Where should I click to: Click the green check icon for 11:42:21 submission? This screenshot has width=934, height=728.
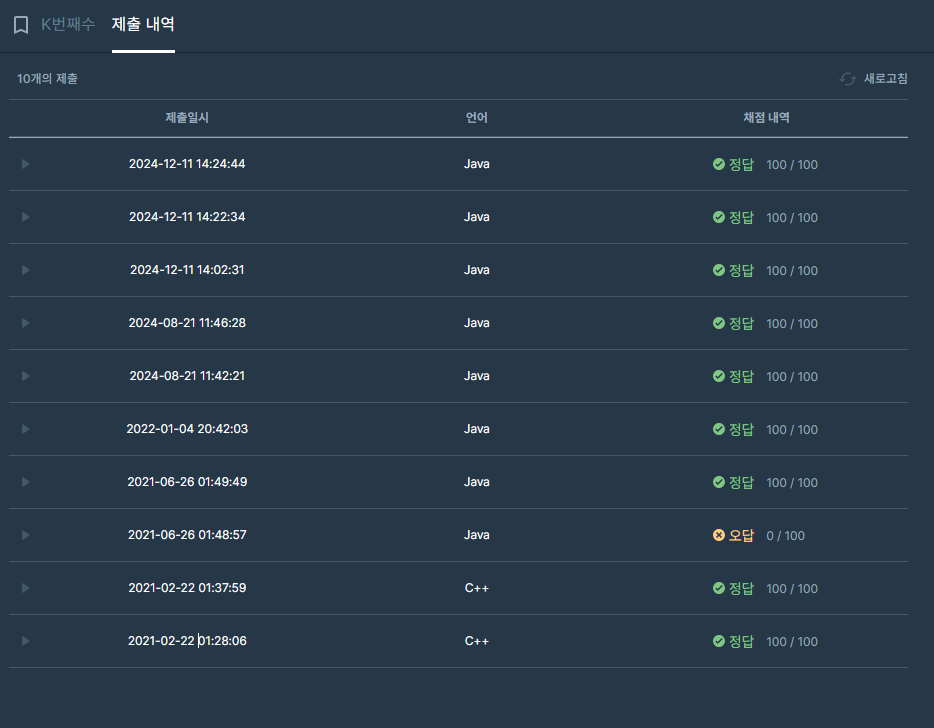[719, 376]
